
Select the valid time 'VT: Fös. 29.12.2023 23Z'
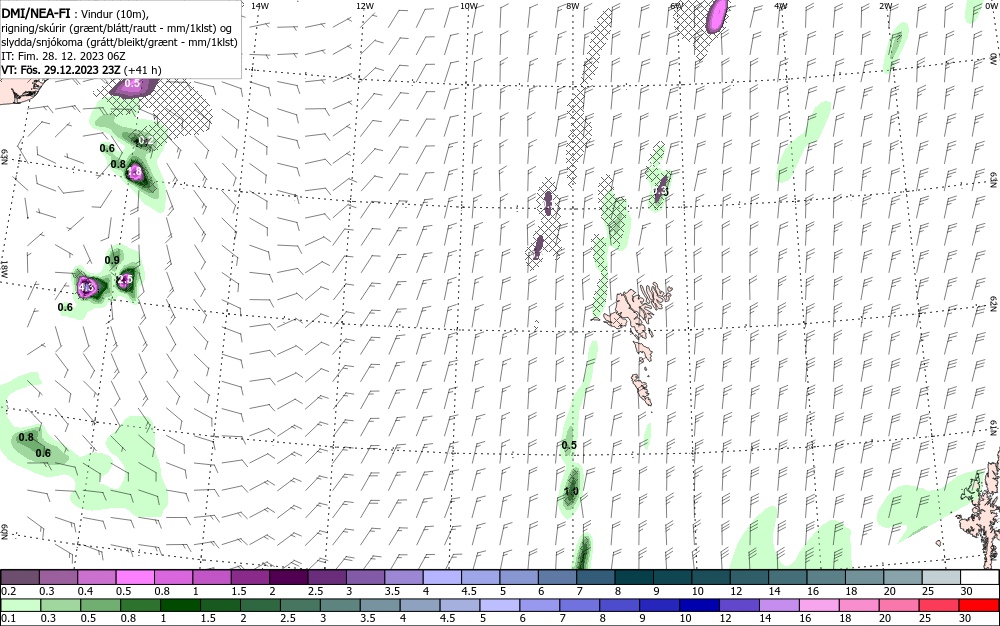coord(61,70)
